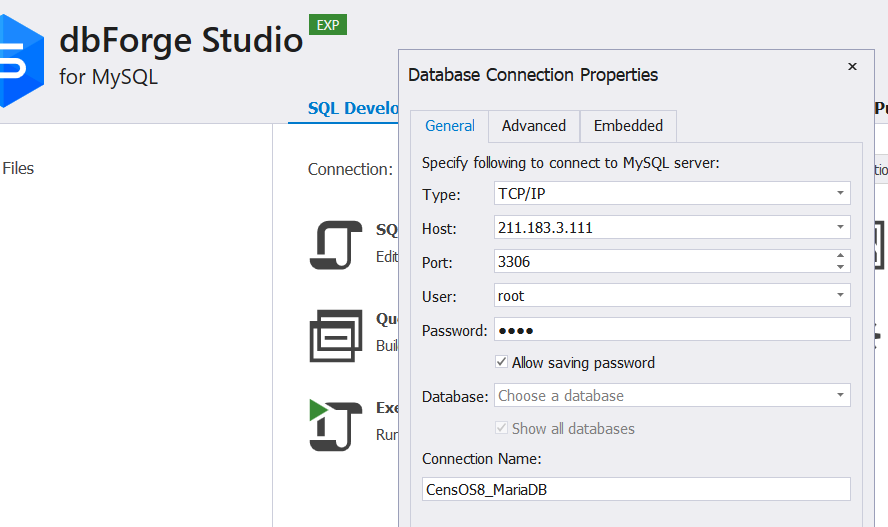This screenshot has height=527, width=888.
Task: Open the SQL Development tab
Action: click(x=353, y=108)
